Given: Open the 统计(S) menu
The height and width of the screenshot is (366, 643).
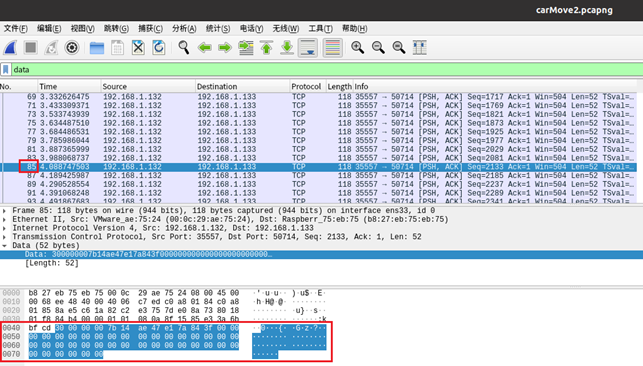Looking at the screenshot, I should 218,28.
